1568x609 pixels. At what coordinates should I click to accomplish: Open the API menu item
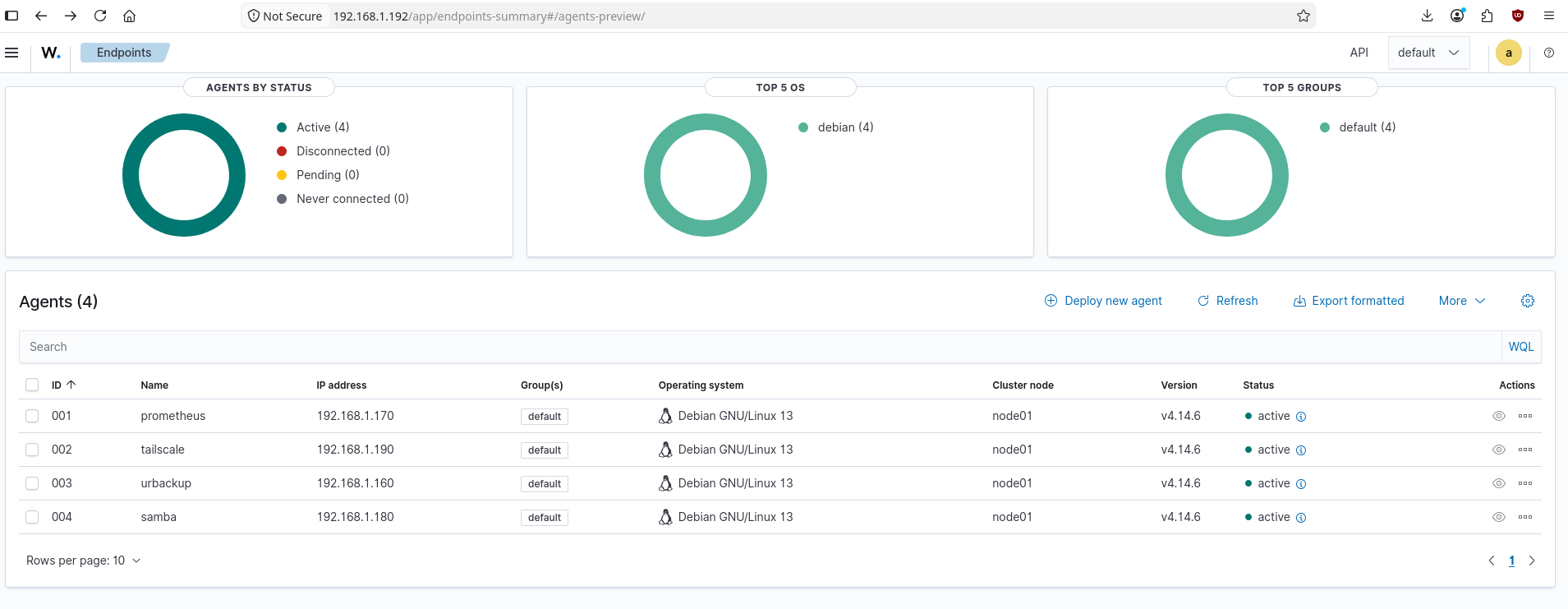(1359, 53)
